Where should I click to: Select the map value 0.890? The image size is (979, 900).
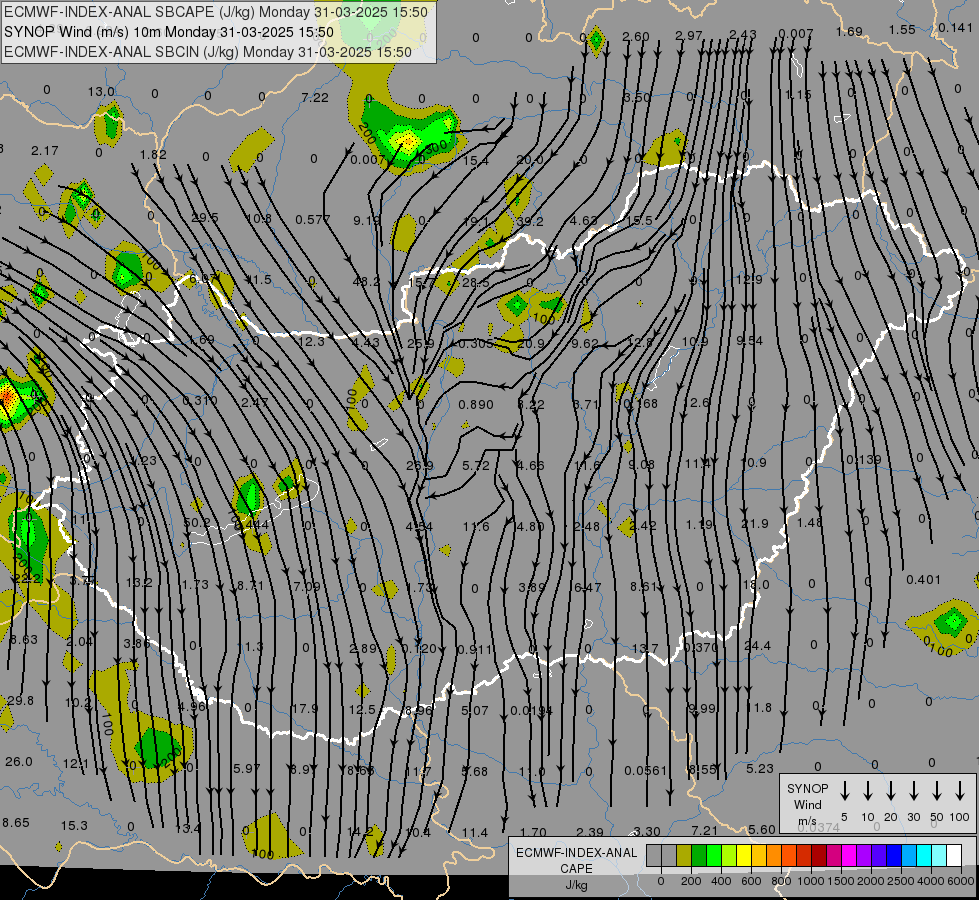[x=476, y=405]
